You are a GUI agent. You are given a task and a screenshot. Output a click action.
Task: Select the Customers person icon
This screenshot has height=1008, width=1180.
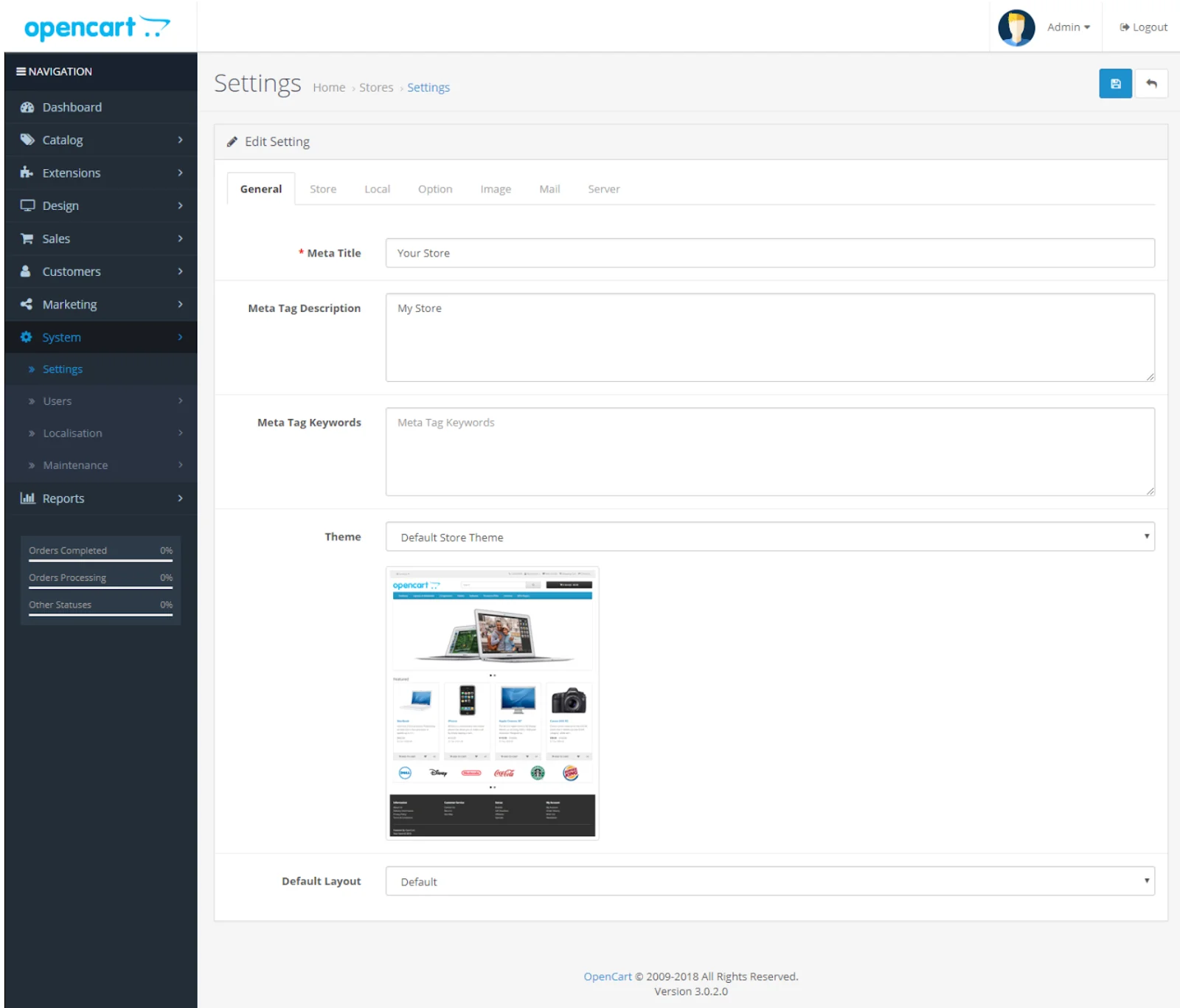pos(25,271)
